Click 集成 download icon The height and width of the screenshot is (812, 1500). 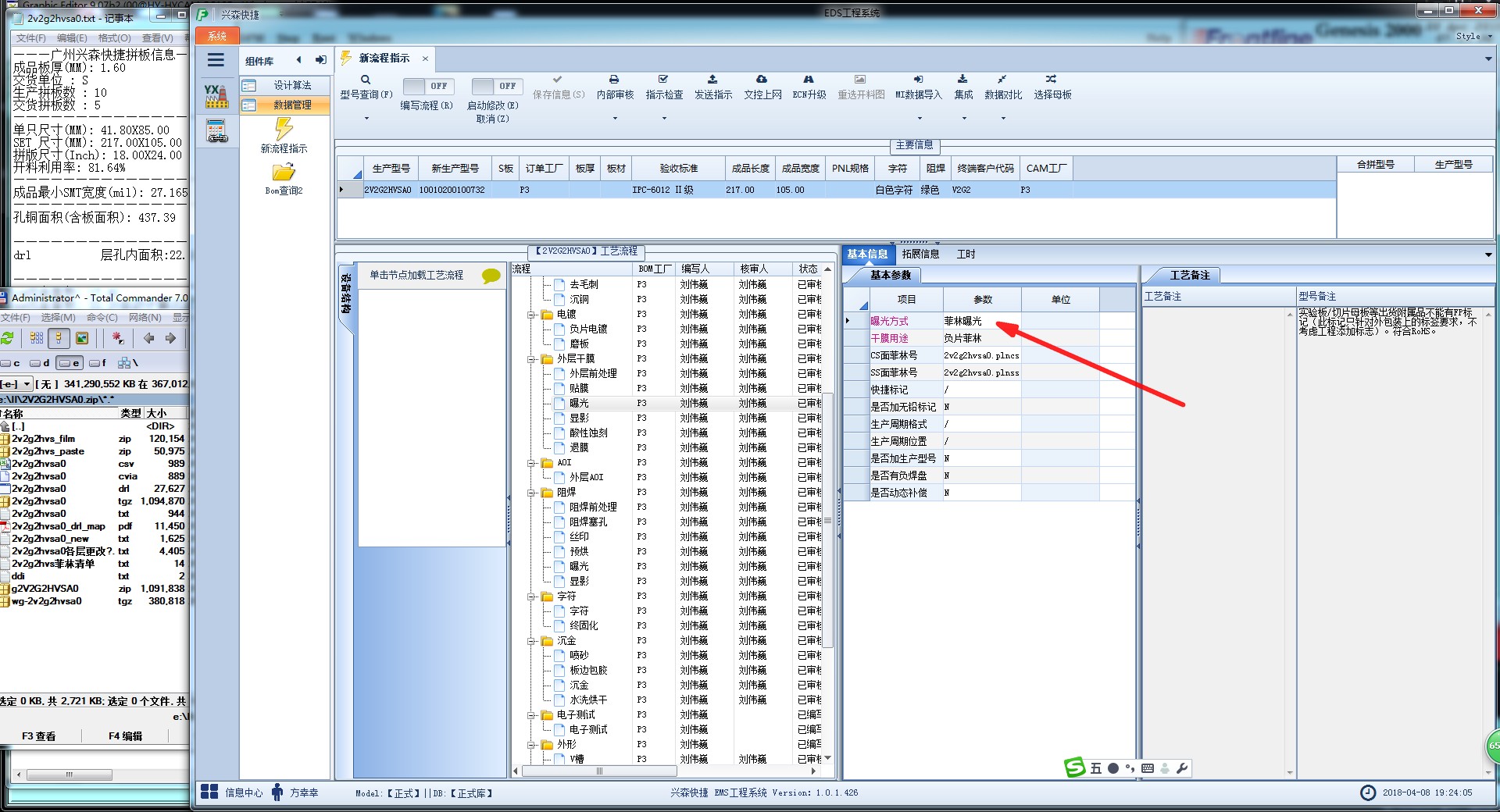click(962, 80)
